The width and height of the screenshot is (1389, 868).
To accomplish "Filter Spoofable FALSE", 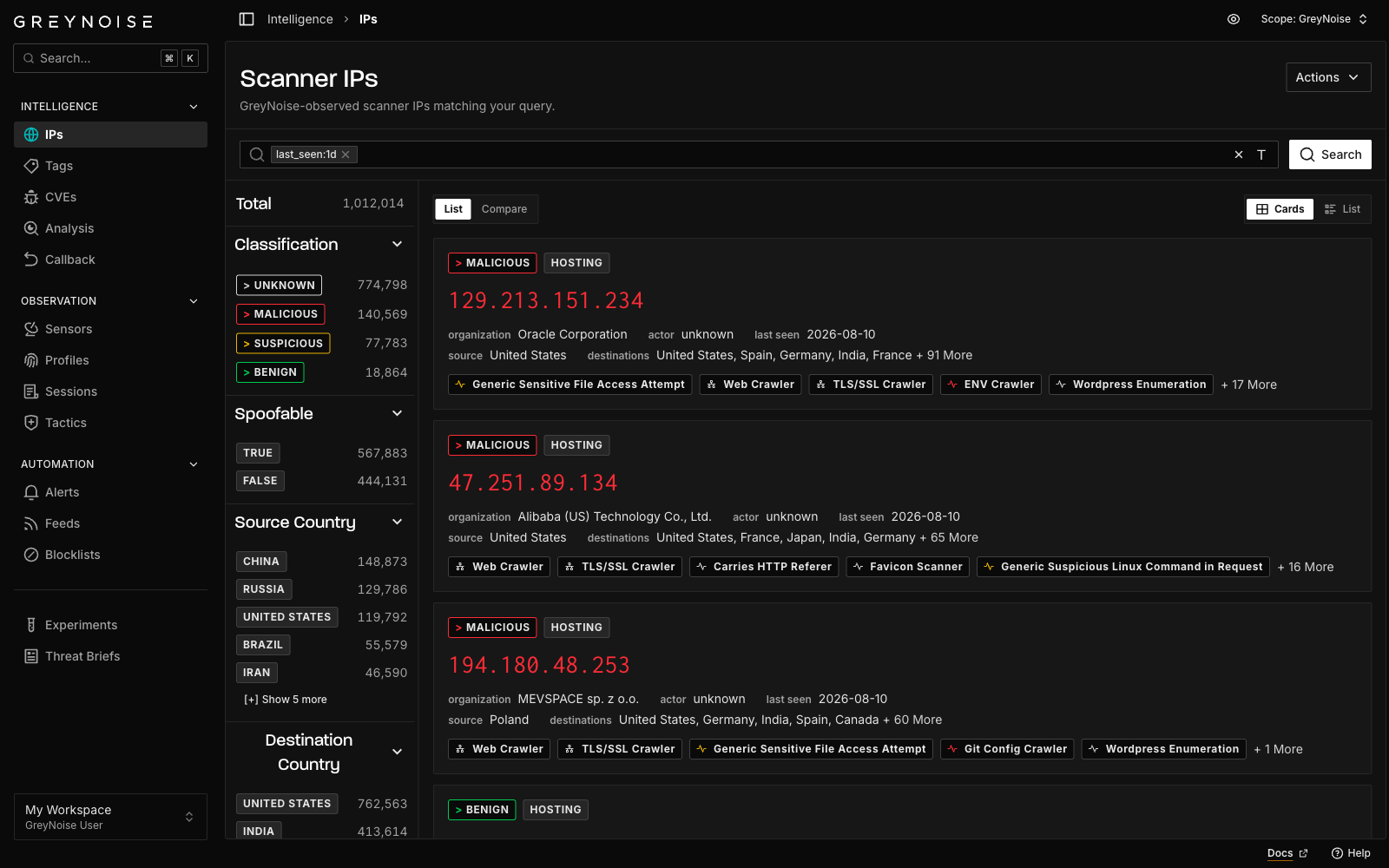I will [260, 481].
